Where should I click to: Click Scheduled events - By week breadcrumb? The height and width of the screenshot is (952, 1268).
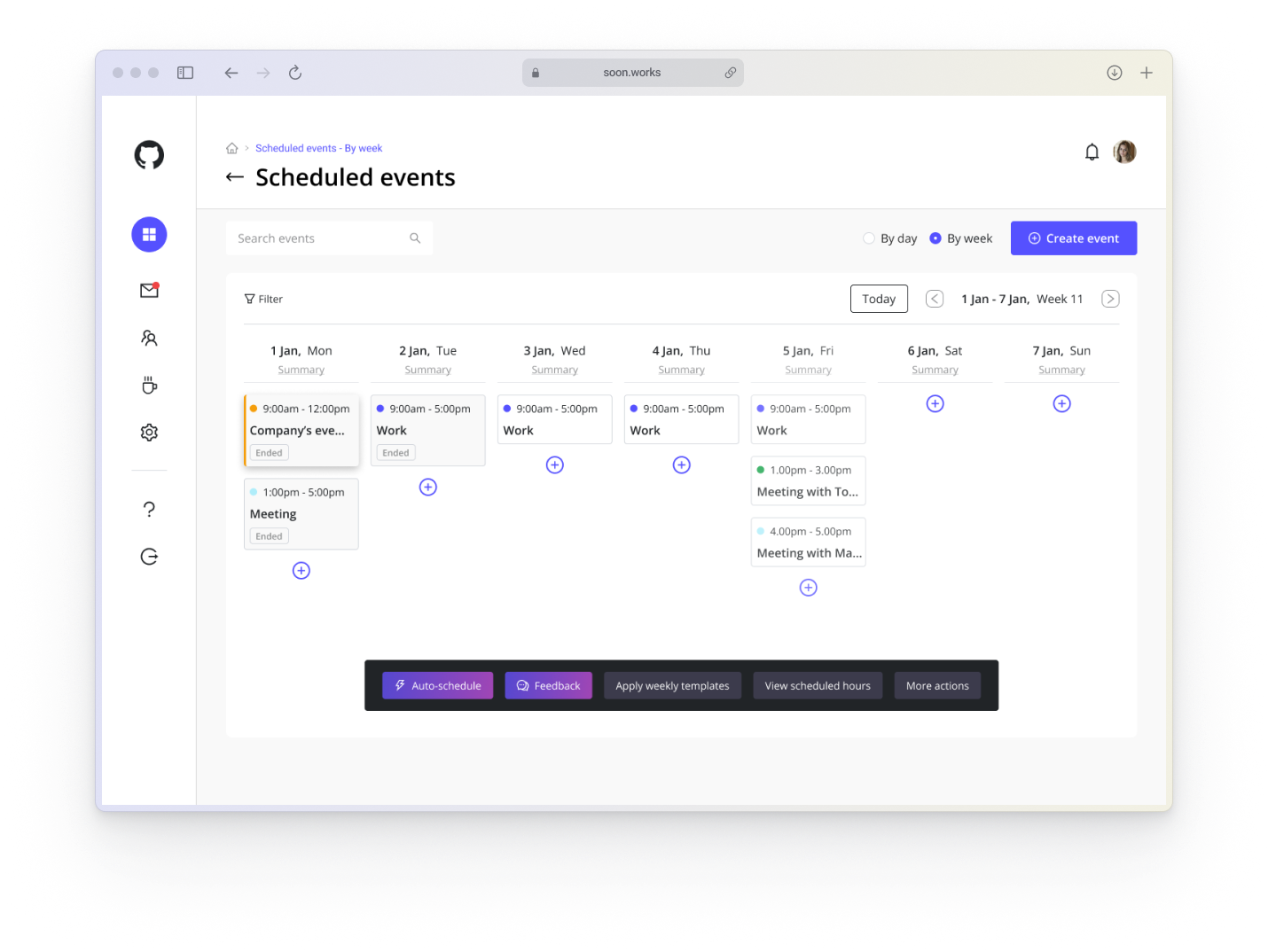point(318,149)
